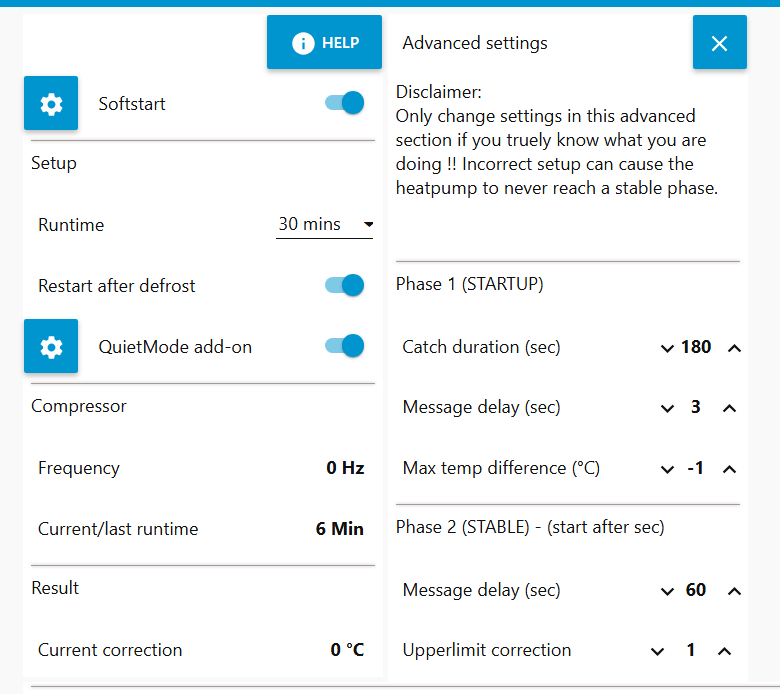Increase Phase 1 Message delay value
780x694 pixels.
[x=729, y=408]
